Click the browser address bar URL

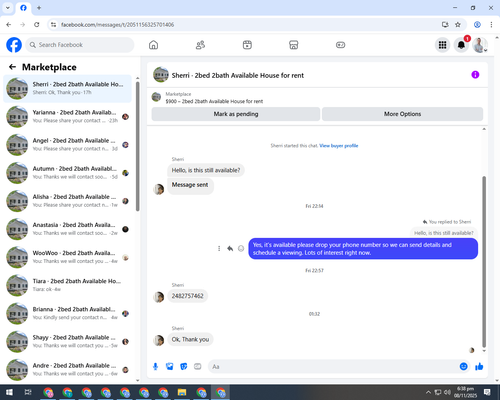pyautogui.click(x=117, y=25)
